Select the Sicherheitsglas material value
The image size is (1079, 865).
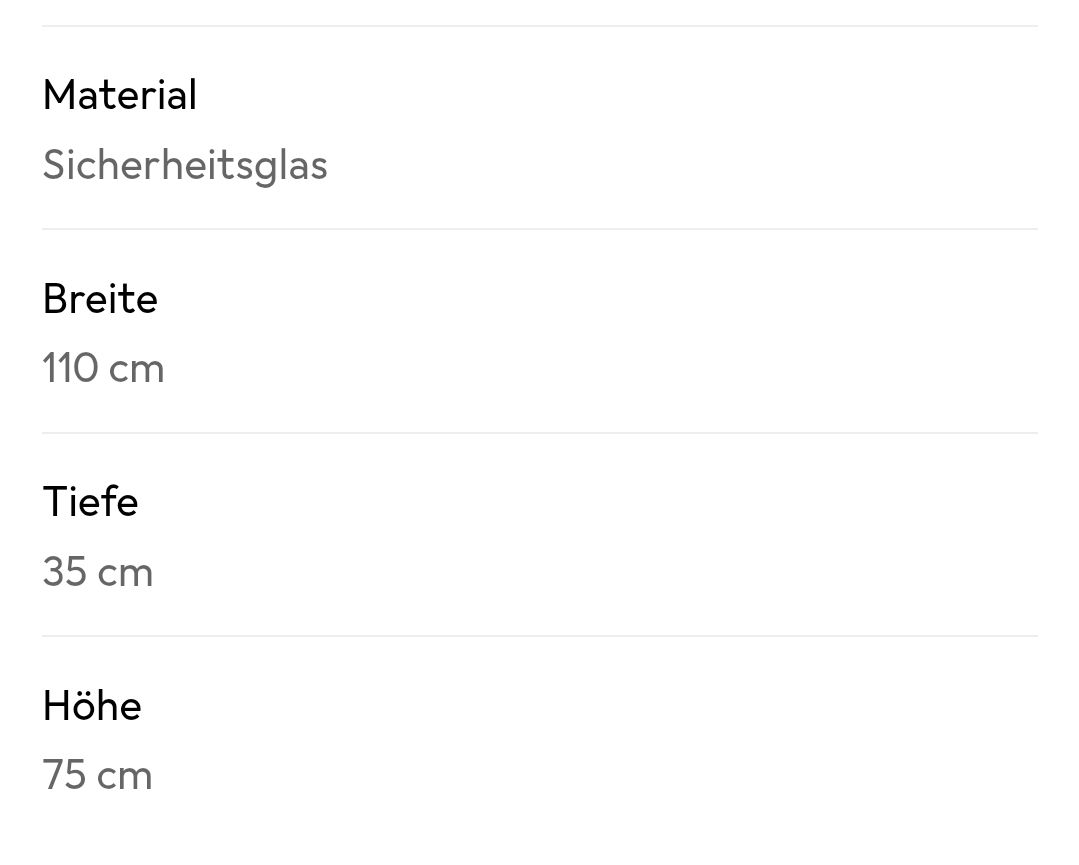click(x=185, y=167)
